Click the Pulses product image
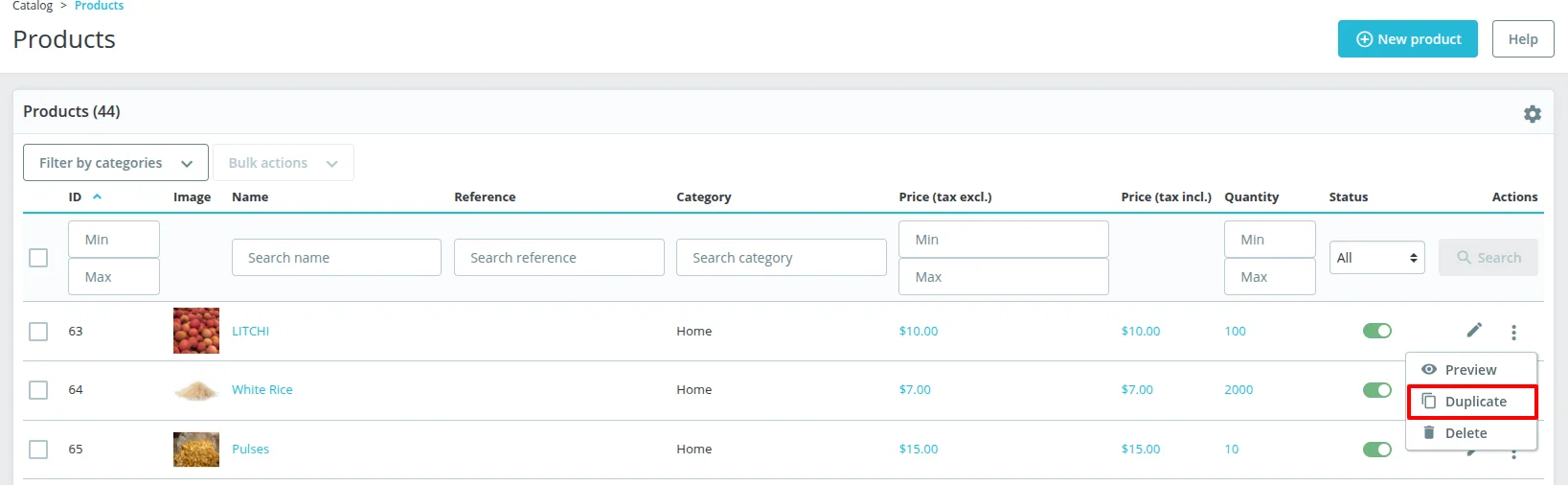Image resolution: width=1568 pixels, height=485 pixels. coord(196,449)
